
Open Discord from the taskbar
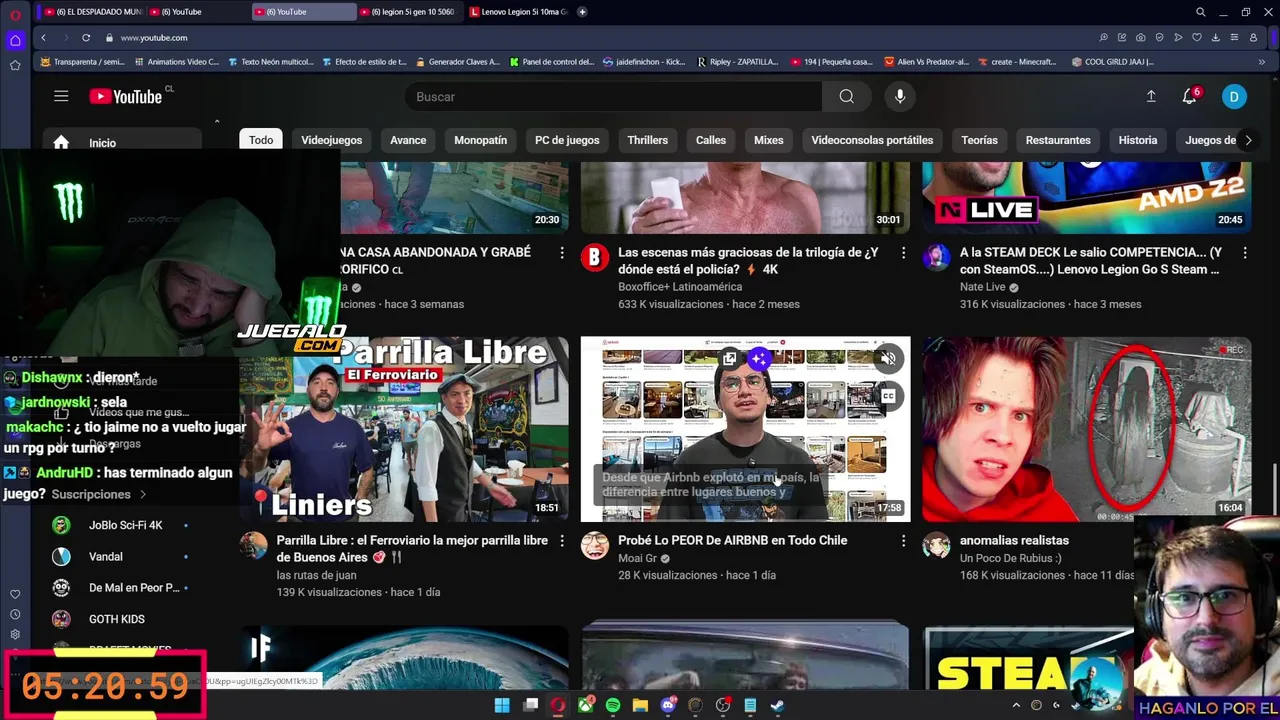(x=668, y=705)
